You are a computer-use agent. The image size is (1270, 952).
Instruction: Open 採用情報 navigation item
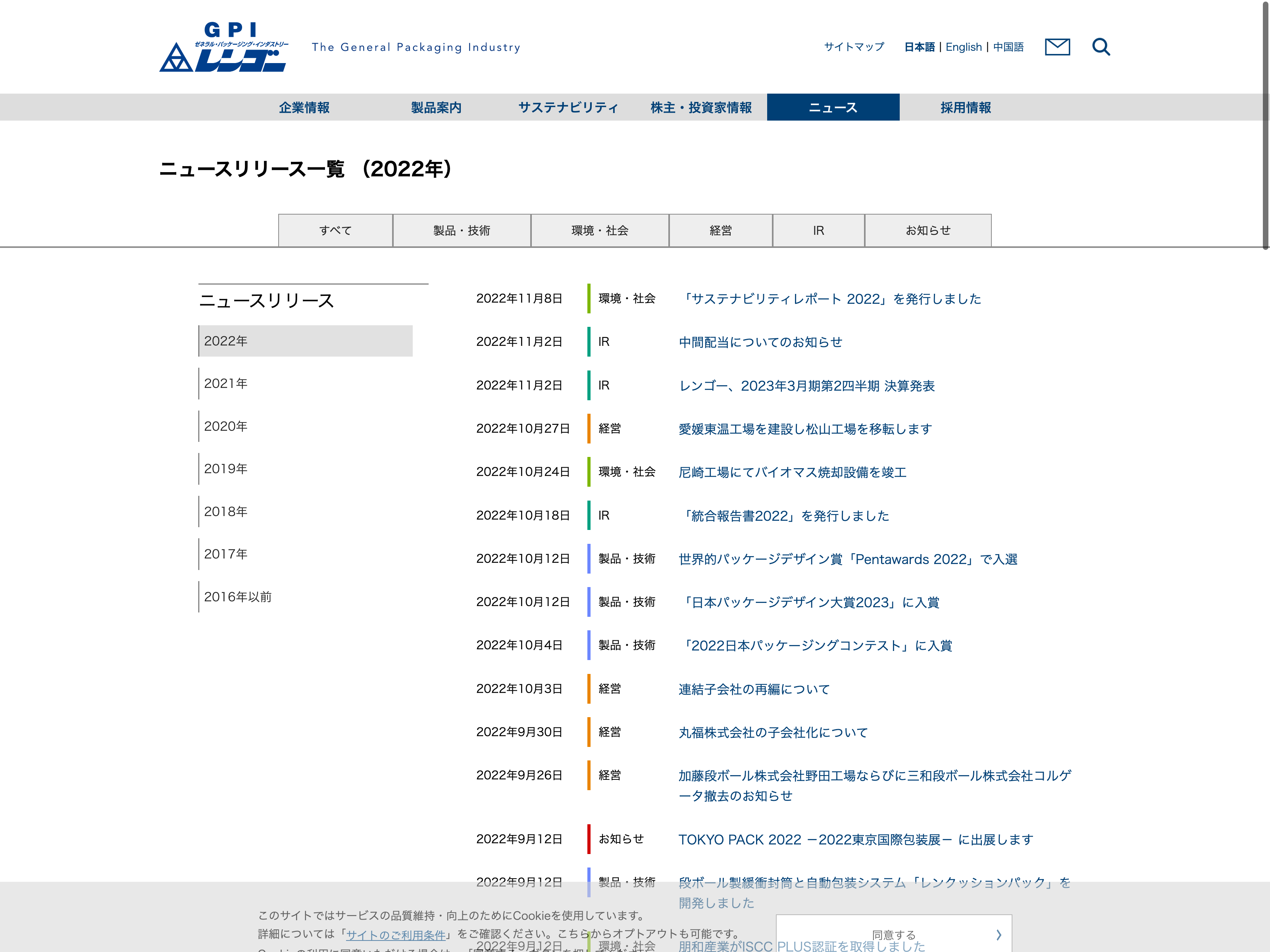tap(966, 107)
